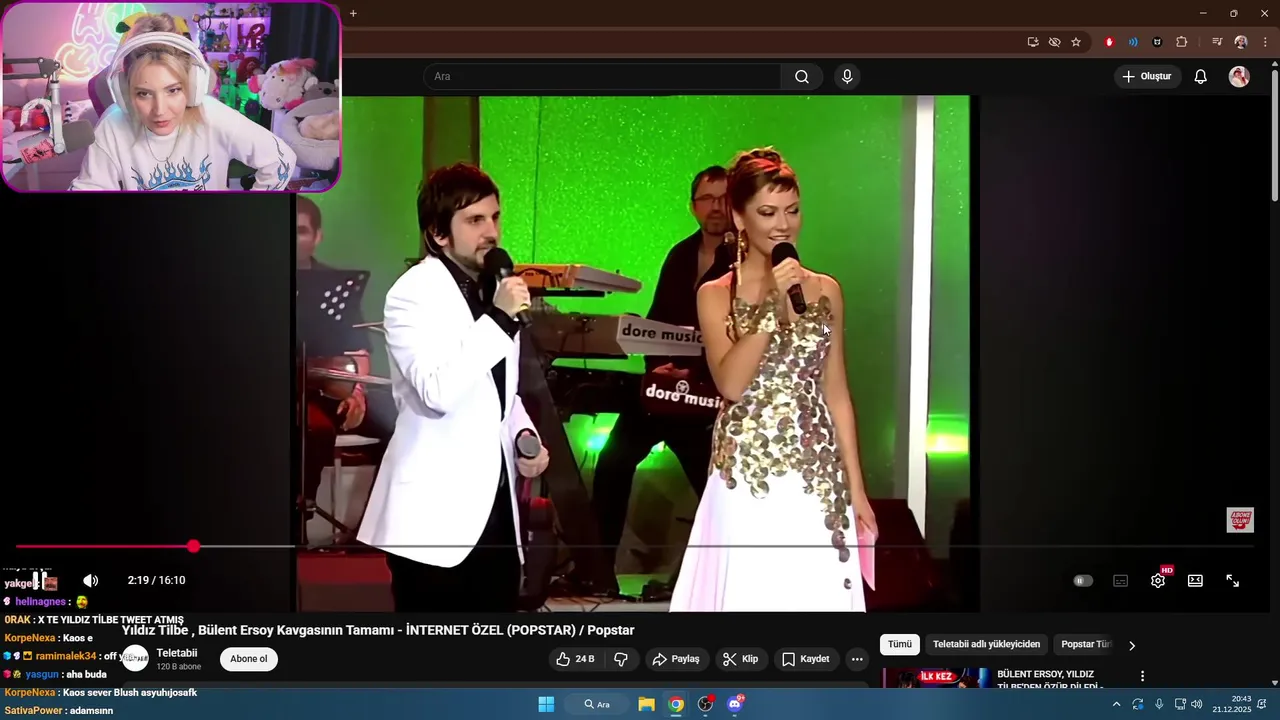Click the streamer webcam overlay

tap(171, 96)
